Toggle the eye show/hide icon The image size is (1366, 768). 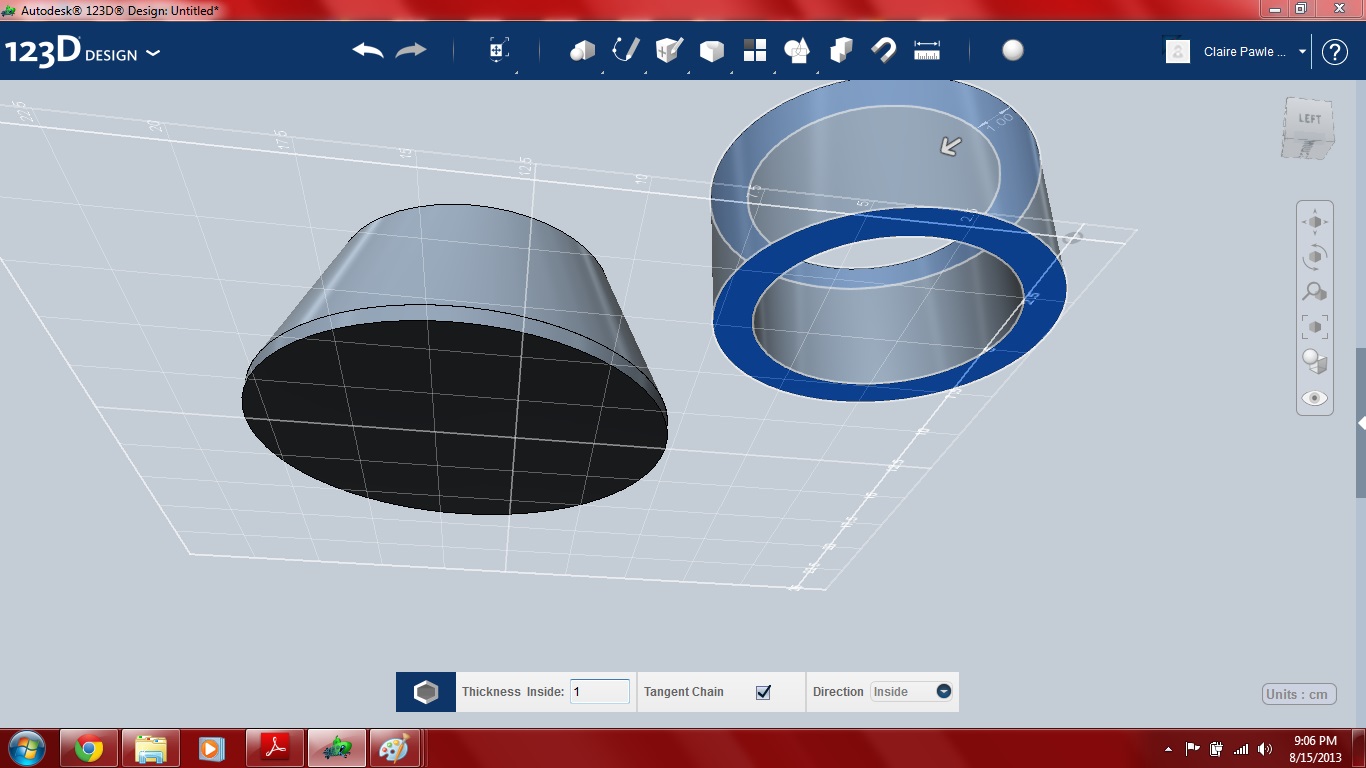(x=1315, y=398)
